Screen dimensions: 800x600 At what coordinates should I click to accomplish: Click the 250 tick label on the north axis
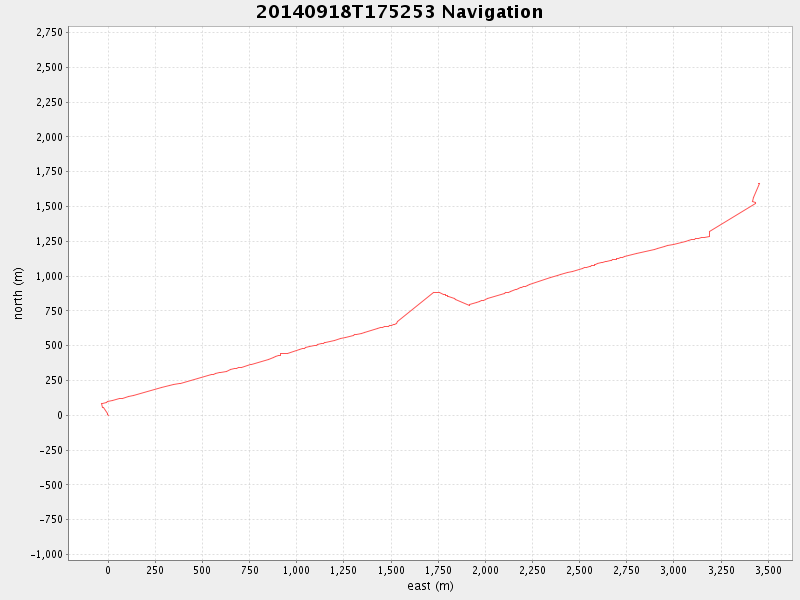point(54,380)
